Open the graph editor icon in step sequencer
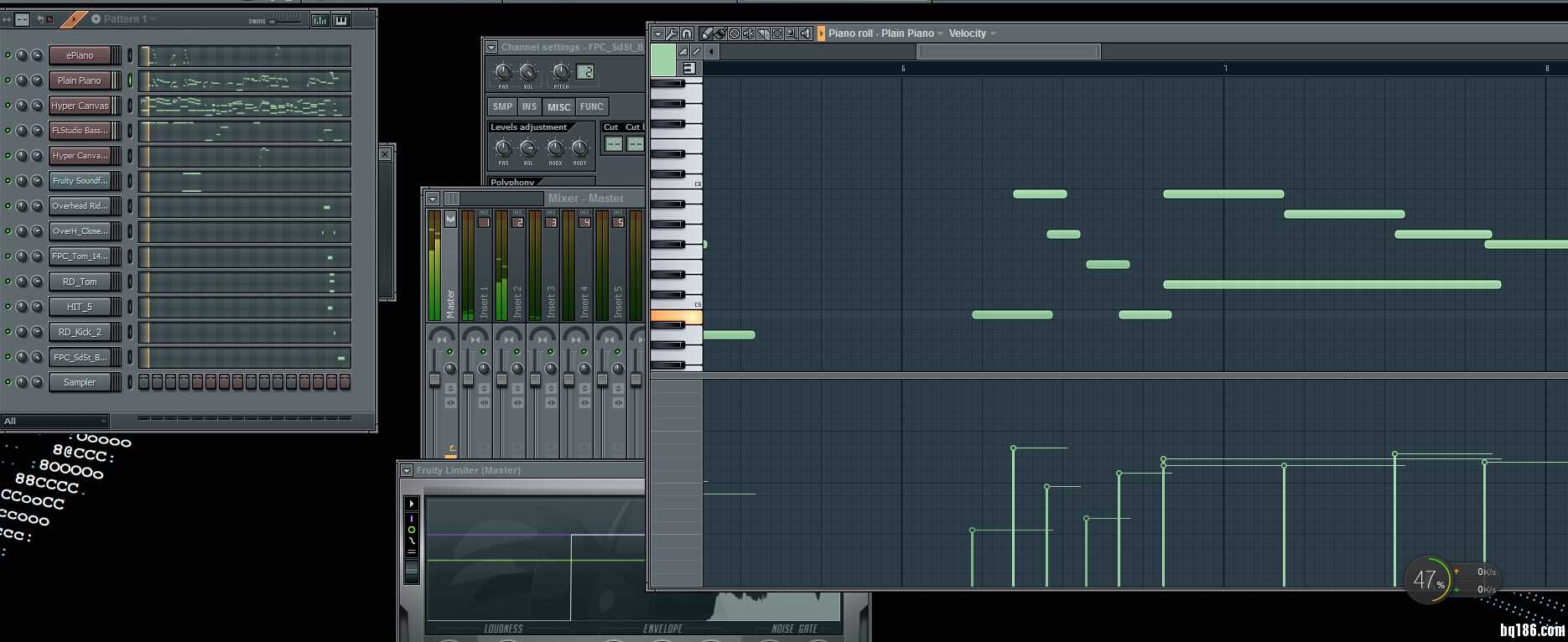Image resolution: width=1568 pixels, height=642 pixels. click(319, 20)
